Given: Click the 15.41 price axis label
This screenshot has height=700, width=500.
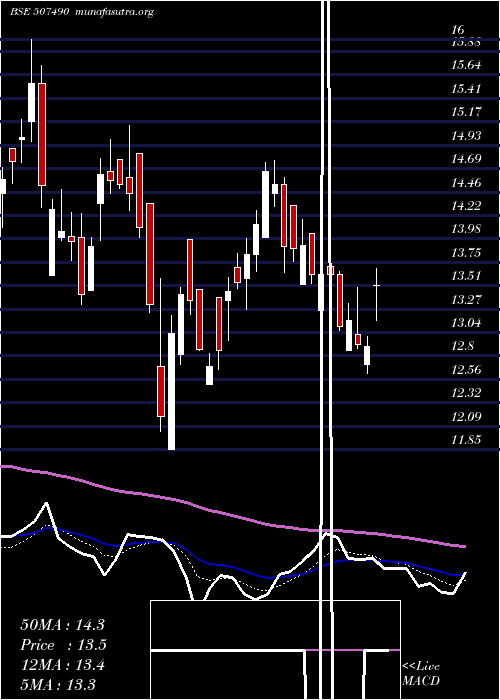Looking at the screenshot, I should (x=466, y=89).
